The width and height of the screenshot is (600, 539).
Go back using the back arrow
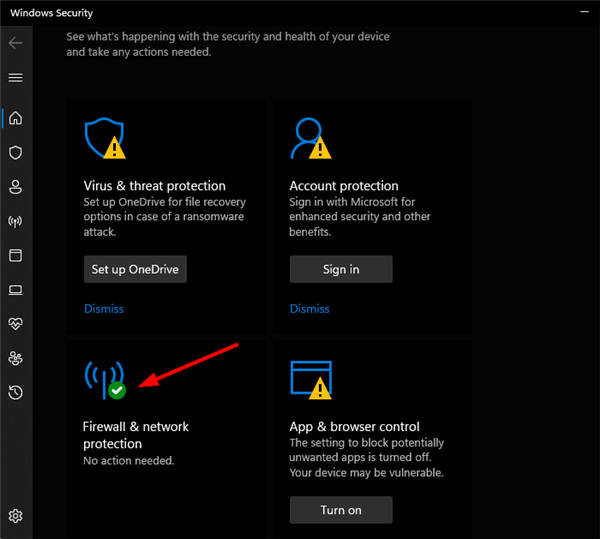(x=15, y=43)
